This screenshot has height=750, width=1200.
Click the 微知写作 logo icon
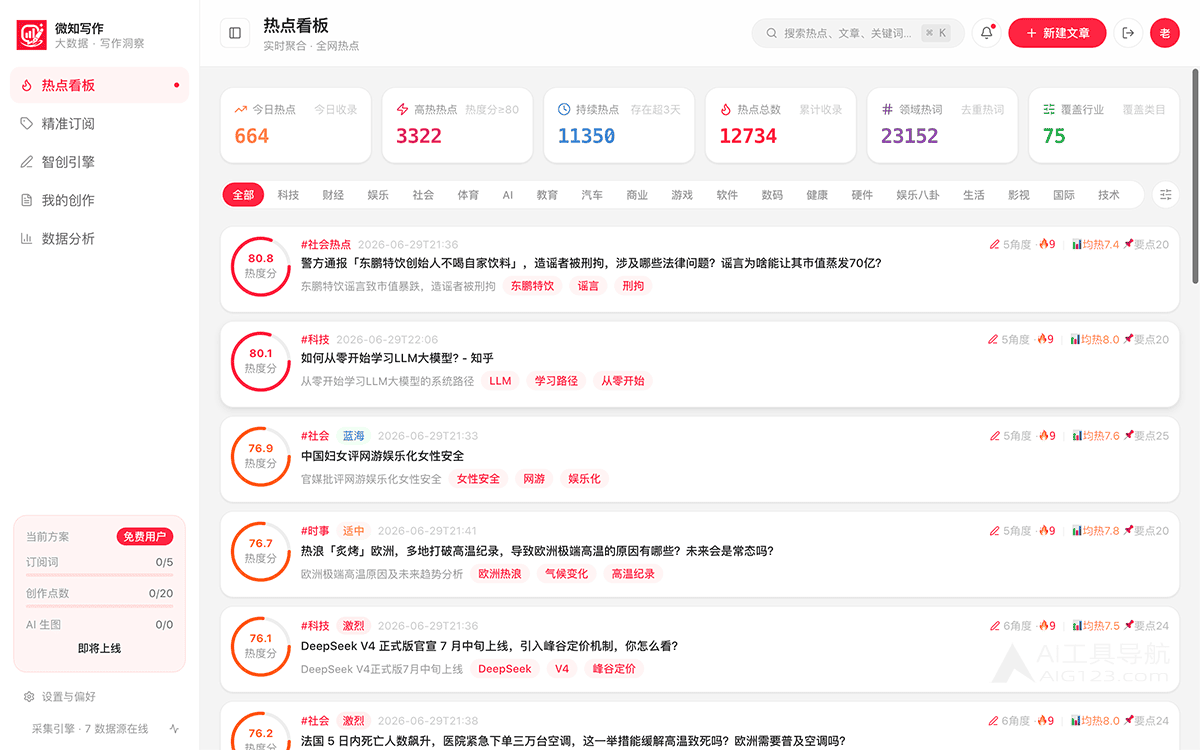click(32, 35)
